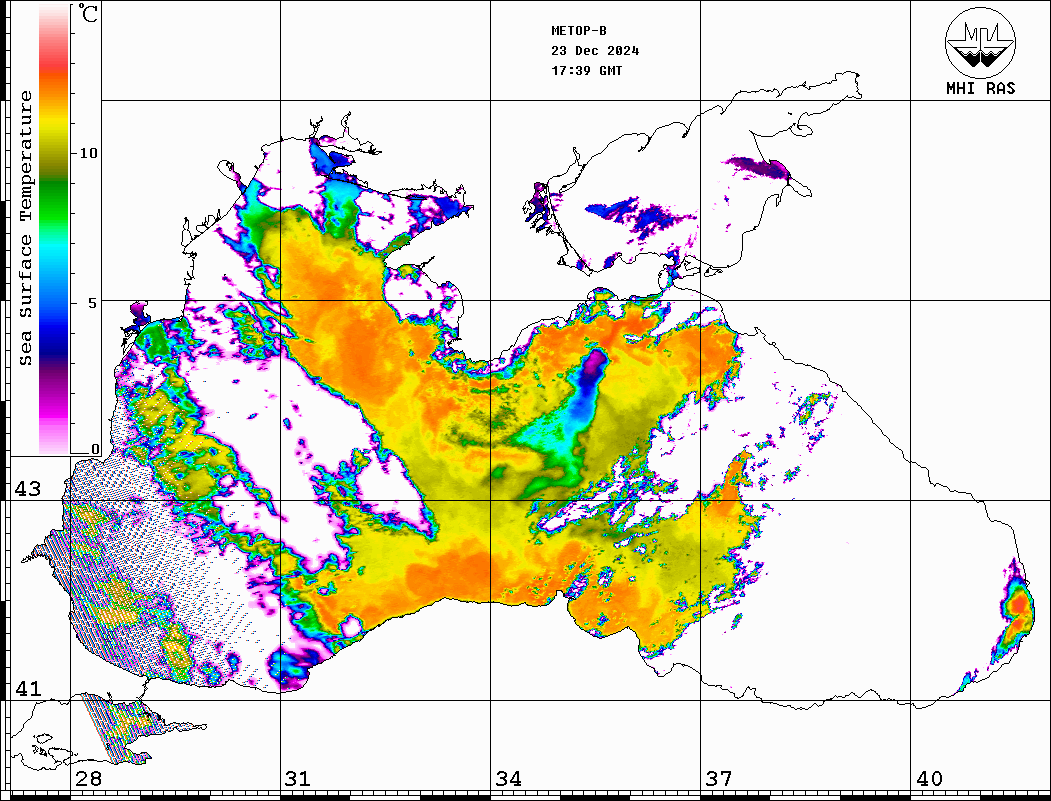This screenshot has width=1051, height=801.
Task: Click the temperature color scale bar
Action: pyautogui.click(x=54, y=229)
